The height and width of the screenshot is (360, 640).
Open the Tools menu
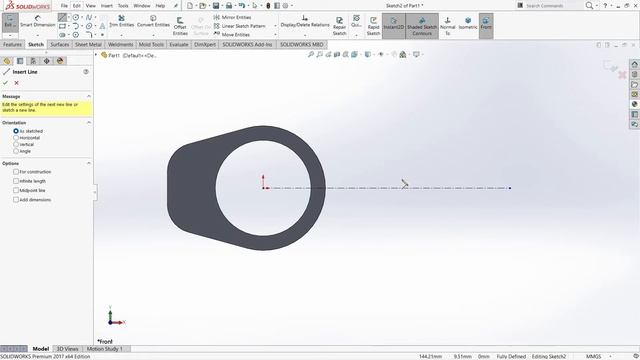pos(123,6)
